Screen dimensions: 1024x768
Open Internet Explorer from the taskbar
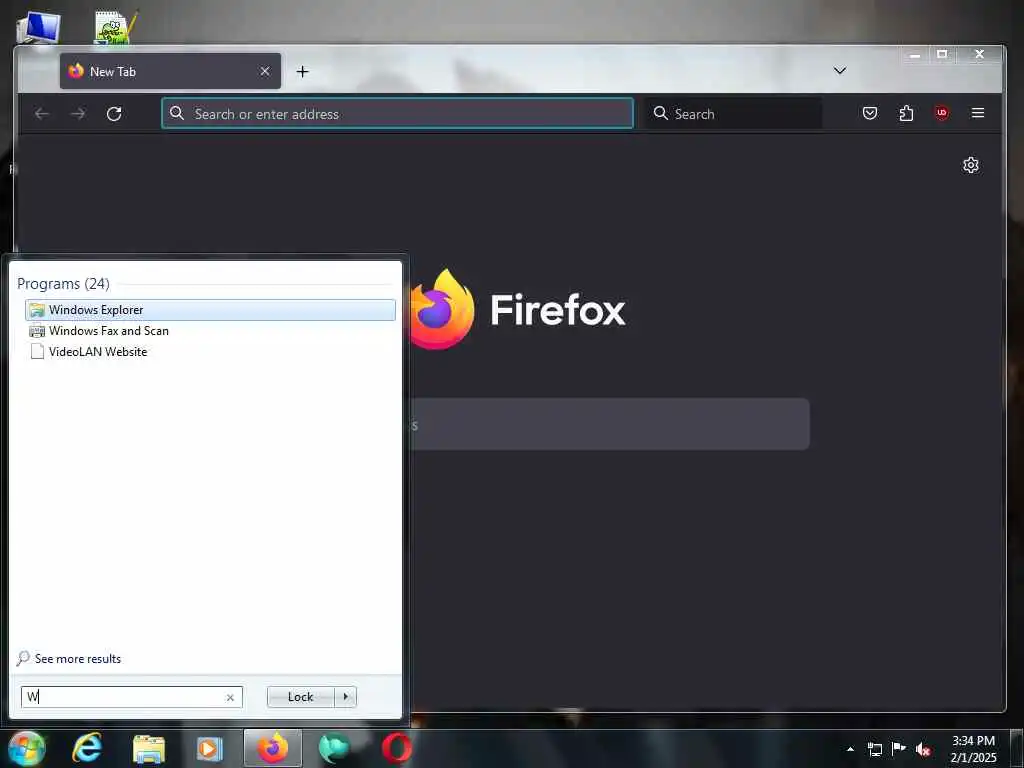[87, 748]
